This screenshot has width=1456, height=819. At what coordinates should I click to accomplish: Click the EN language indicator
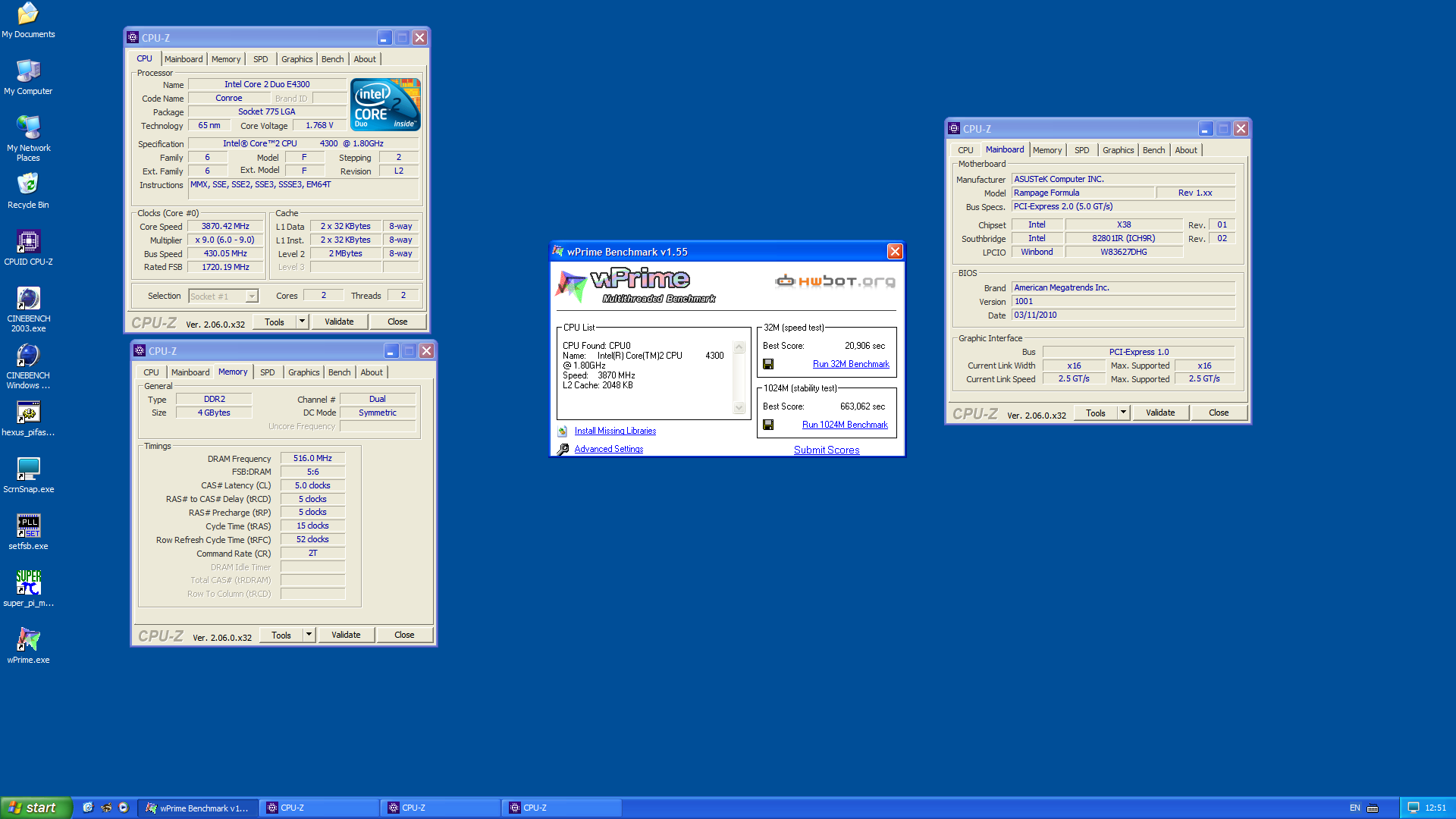point(1355,808)
